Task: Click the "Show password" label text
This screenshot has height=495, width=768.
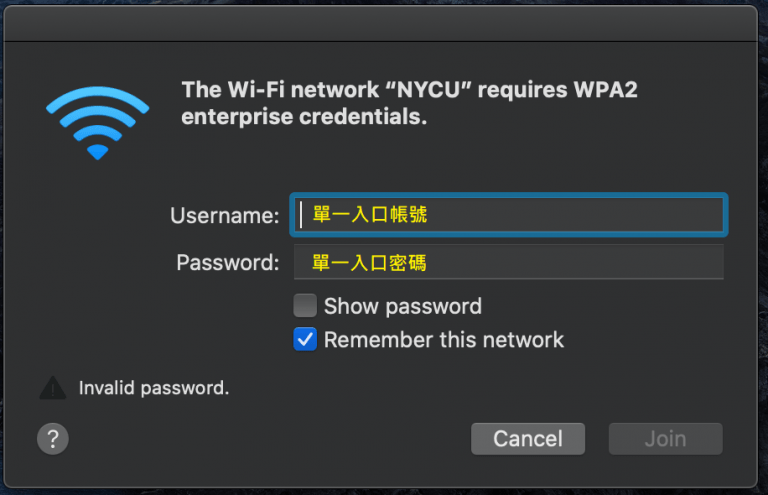Action: 402,306
